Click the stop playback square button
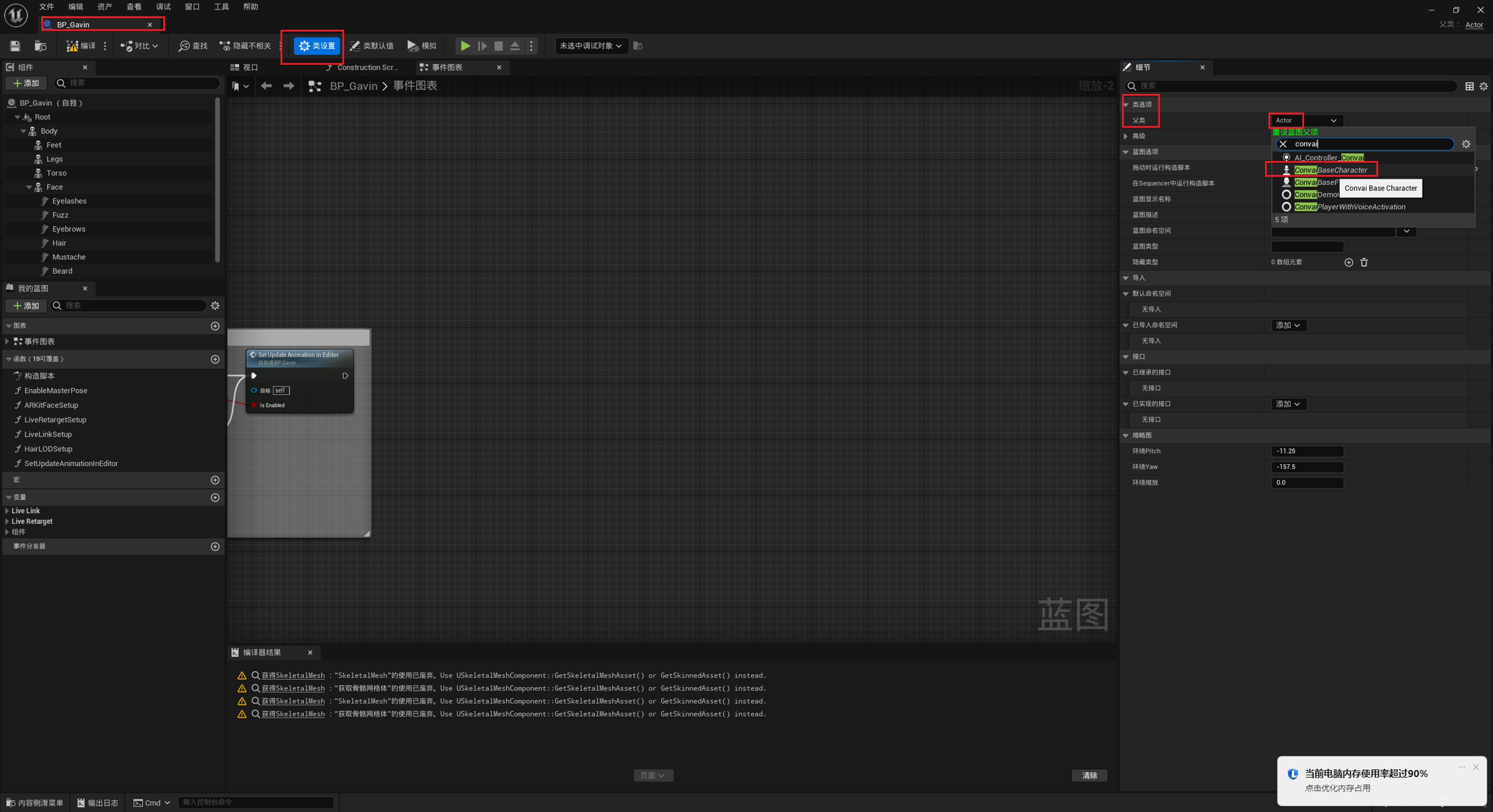The width and height of the screenshot is (1493, 812). [x=498, y=46]
